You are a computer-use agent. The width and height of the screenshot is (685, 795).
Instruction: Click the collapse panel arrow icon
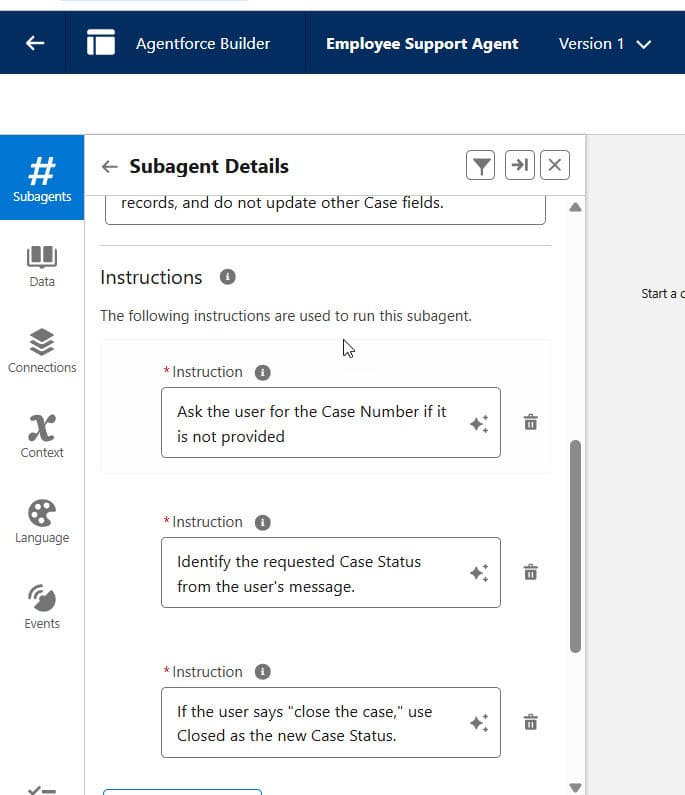[520, 165]
